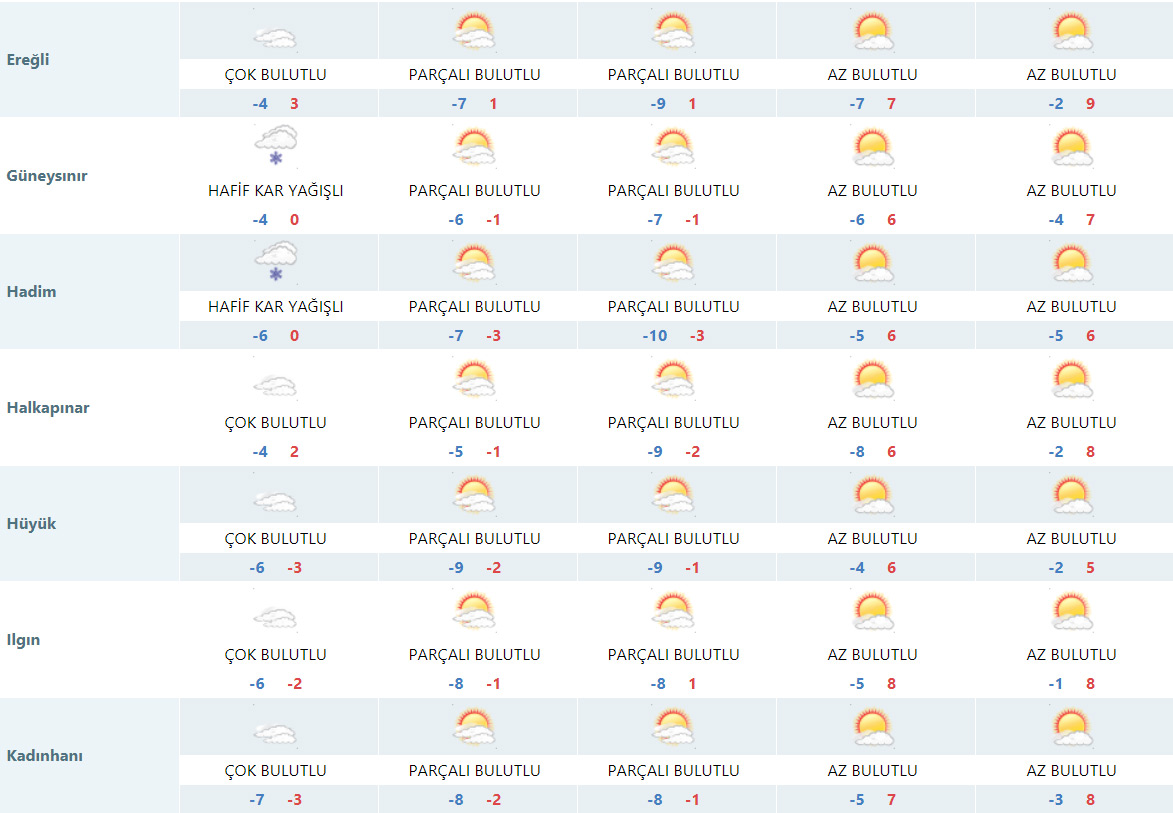Select the Güneysınır district name
The height and width of the screenshot is (813, 1173).
(47, 175)
